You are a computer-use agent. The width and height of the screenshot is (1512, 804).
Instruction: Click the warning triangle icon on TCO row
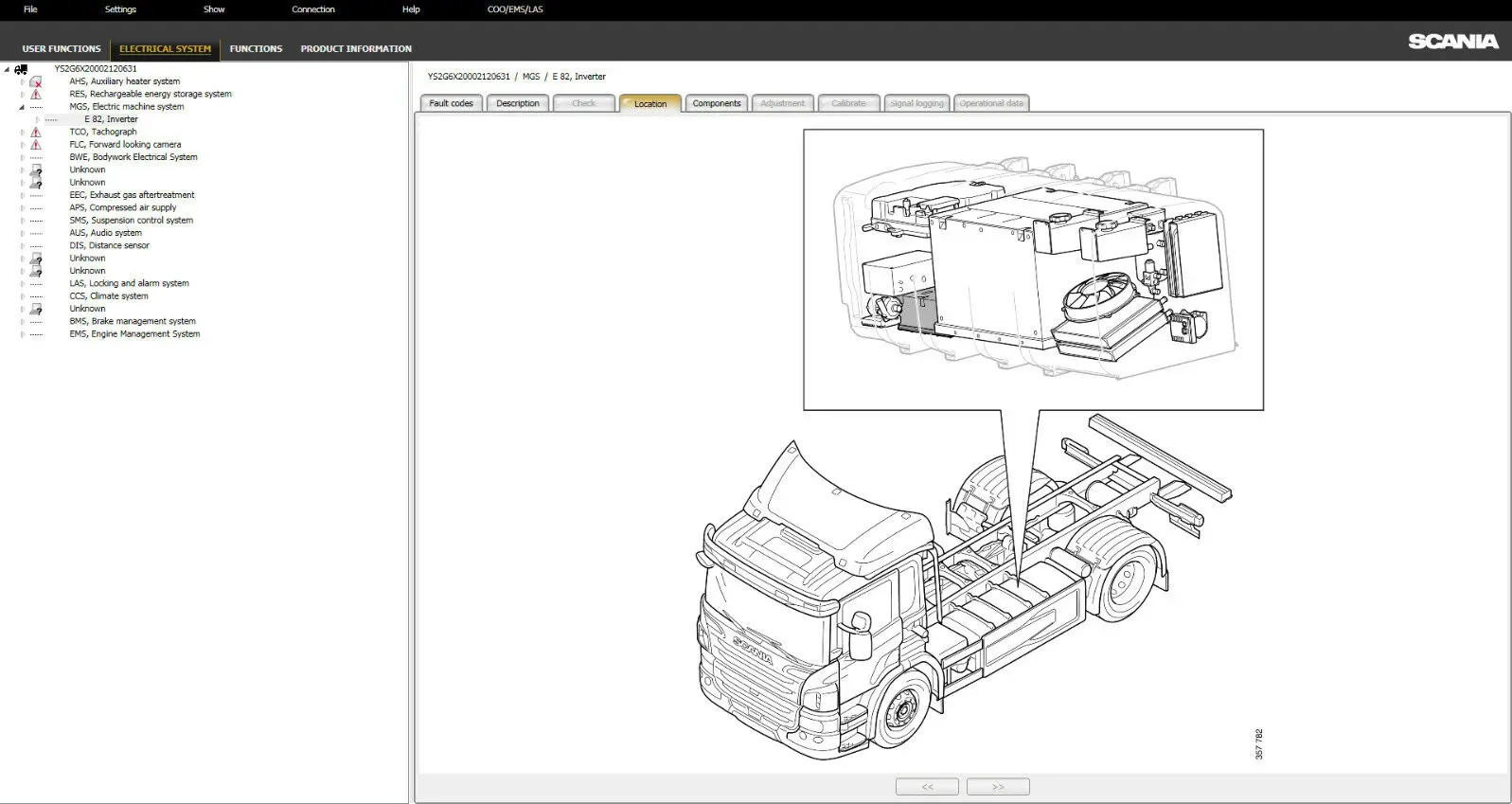coord(36,132)
